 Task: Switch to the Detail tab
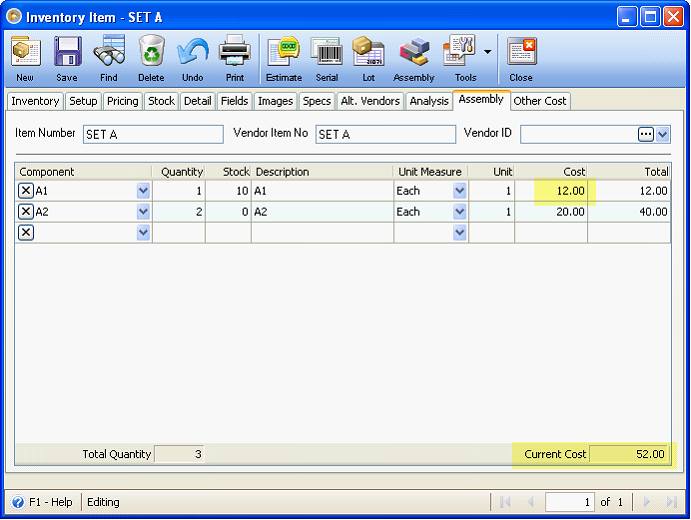[x=197, y=101]
